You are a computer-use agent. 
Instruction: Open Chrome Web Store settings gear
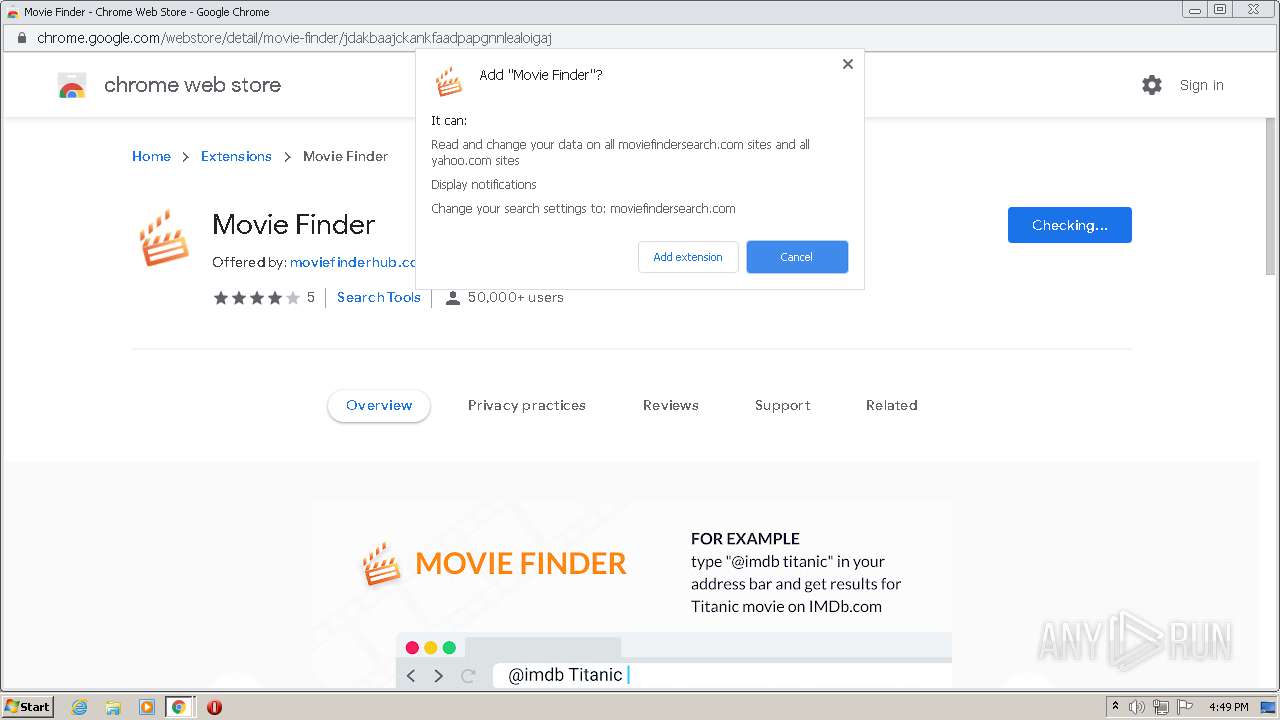(x=1152, y=85)
